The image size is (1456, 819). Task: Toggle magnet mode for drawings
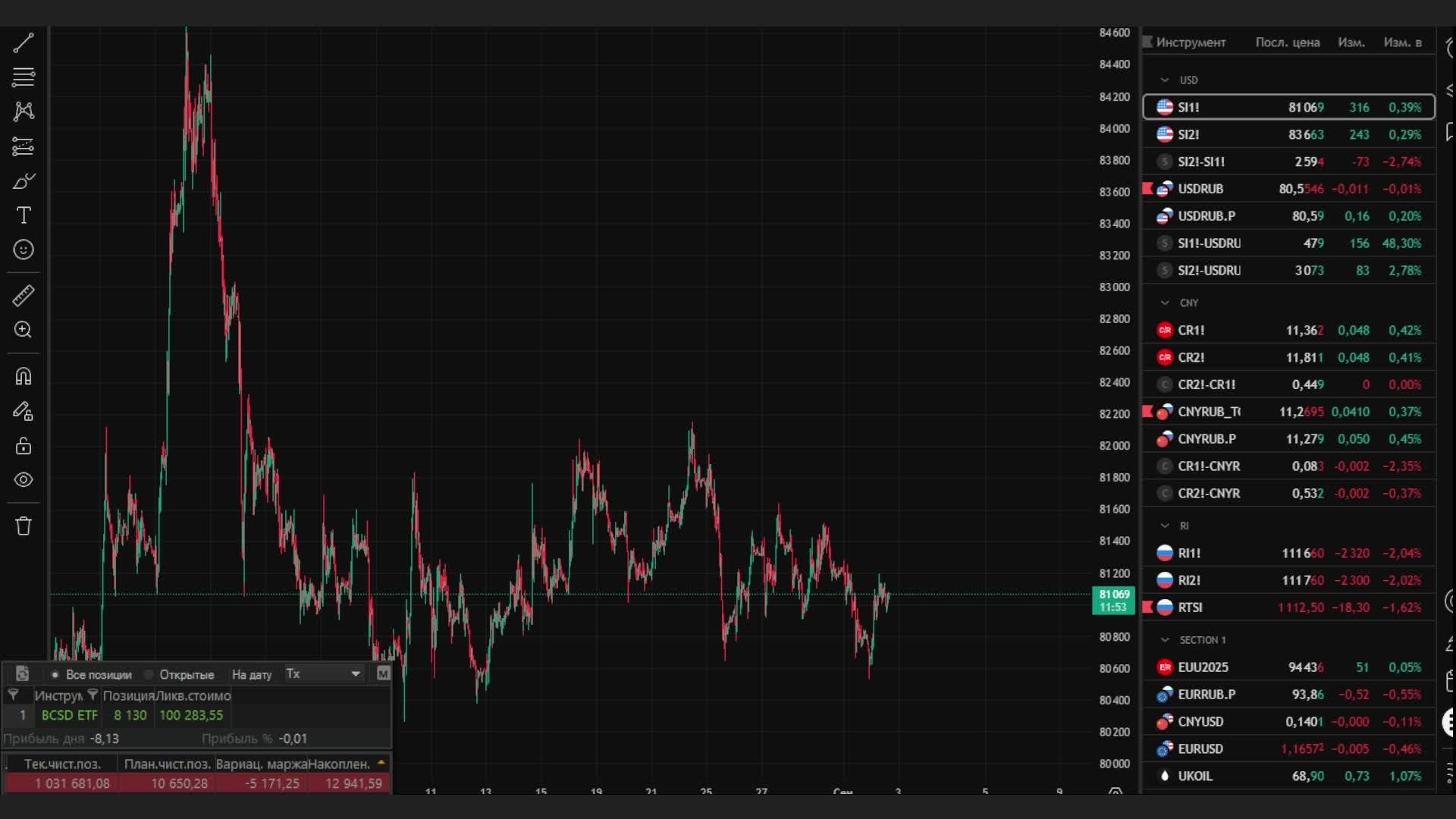click(24, 376)
